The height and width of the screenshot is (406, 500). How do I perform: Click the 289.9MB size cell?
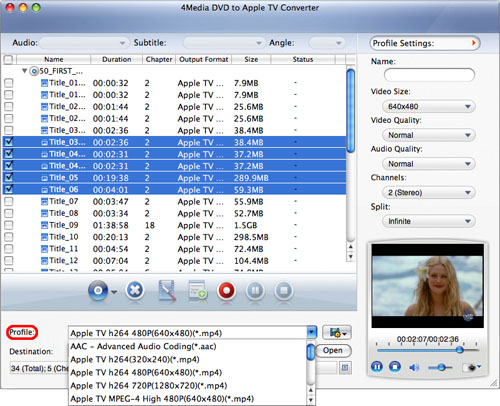(251, 178)
